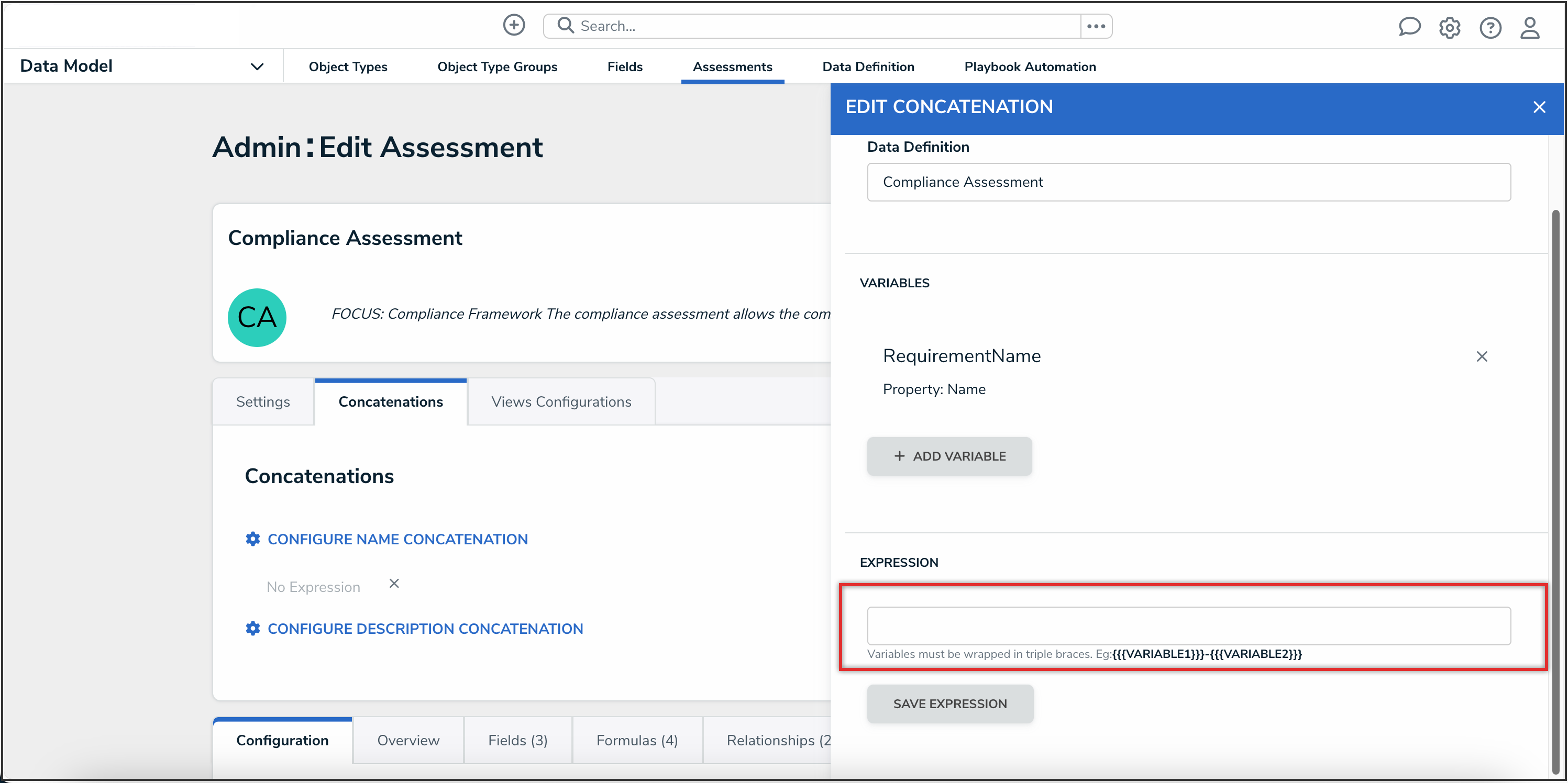Click into the Expression input field
The image size is (1568, 783).
click(1188, 625)
